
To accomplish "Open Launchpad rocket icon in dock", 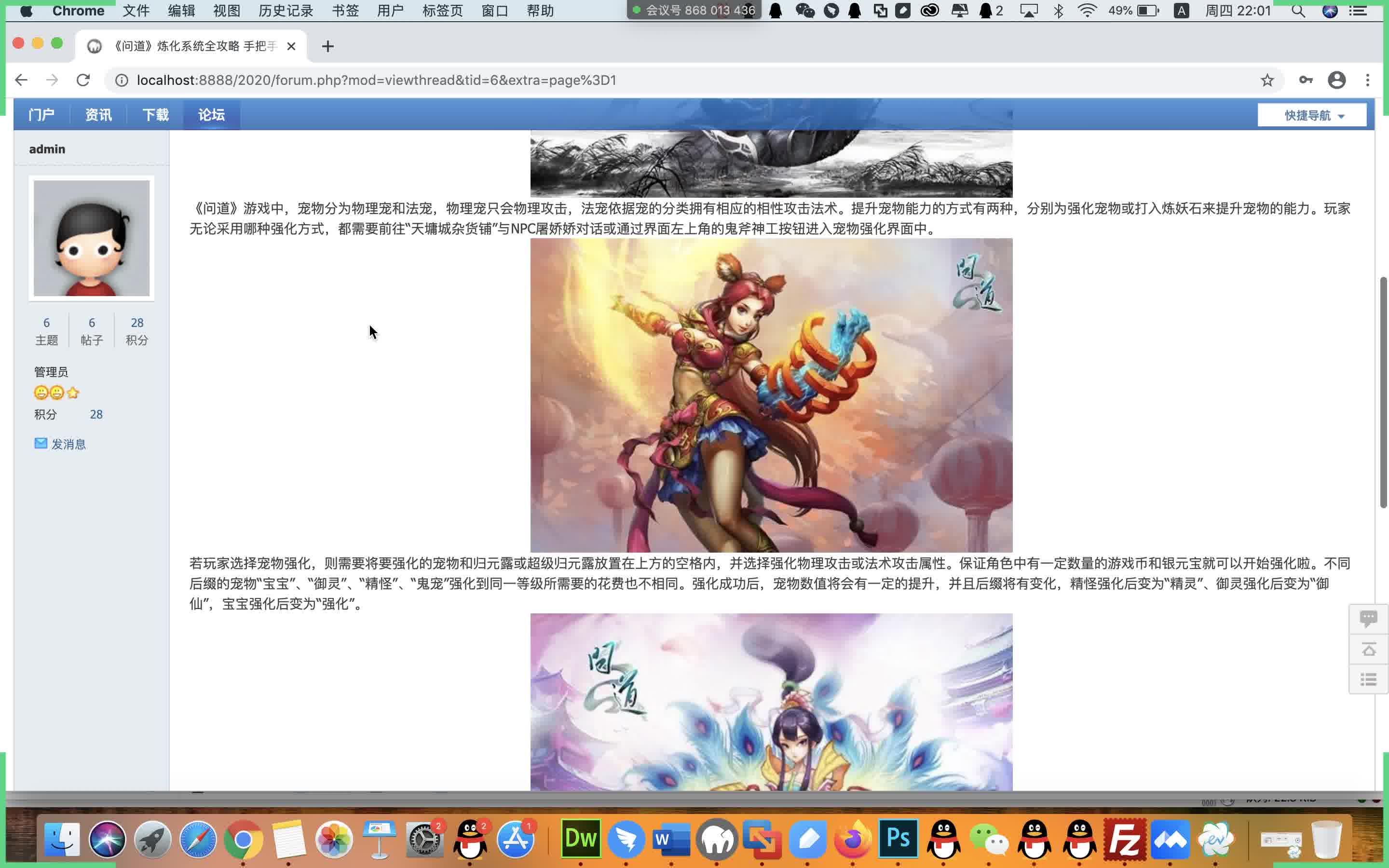I will [x=153, y=839].
